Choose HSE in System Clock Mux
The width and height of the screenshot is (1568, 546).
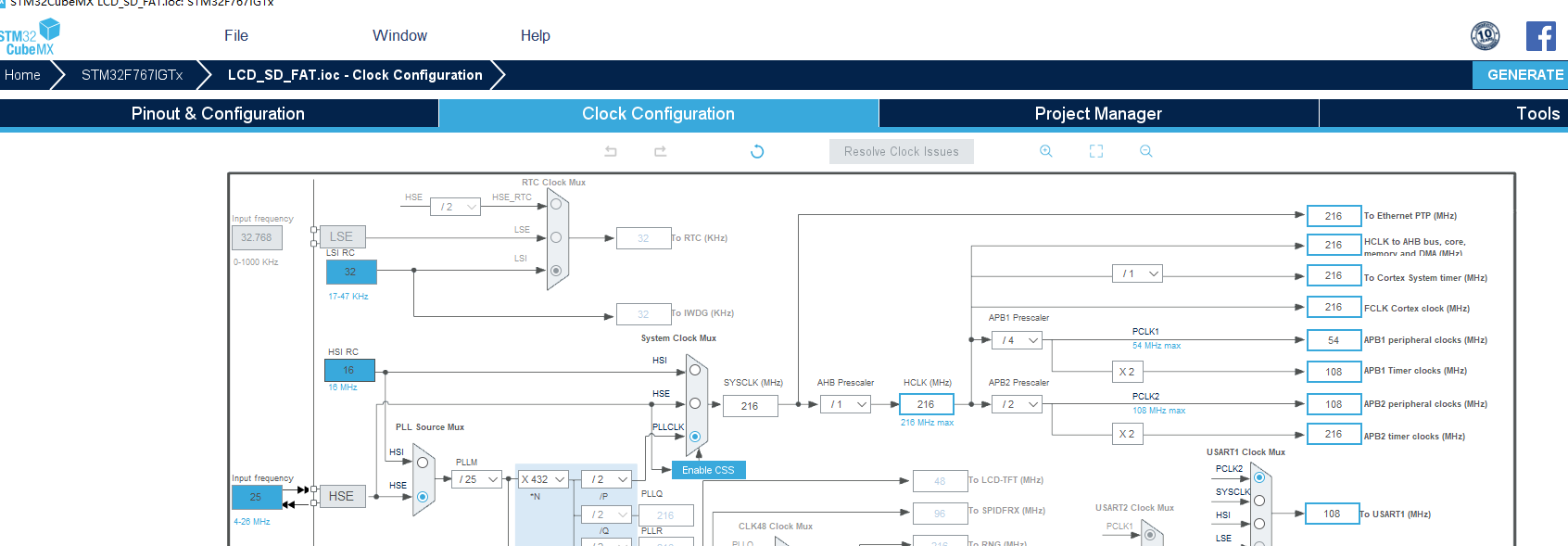click(x=695, y=403)
